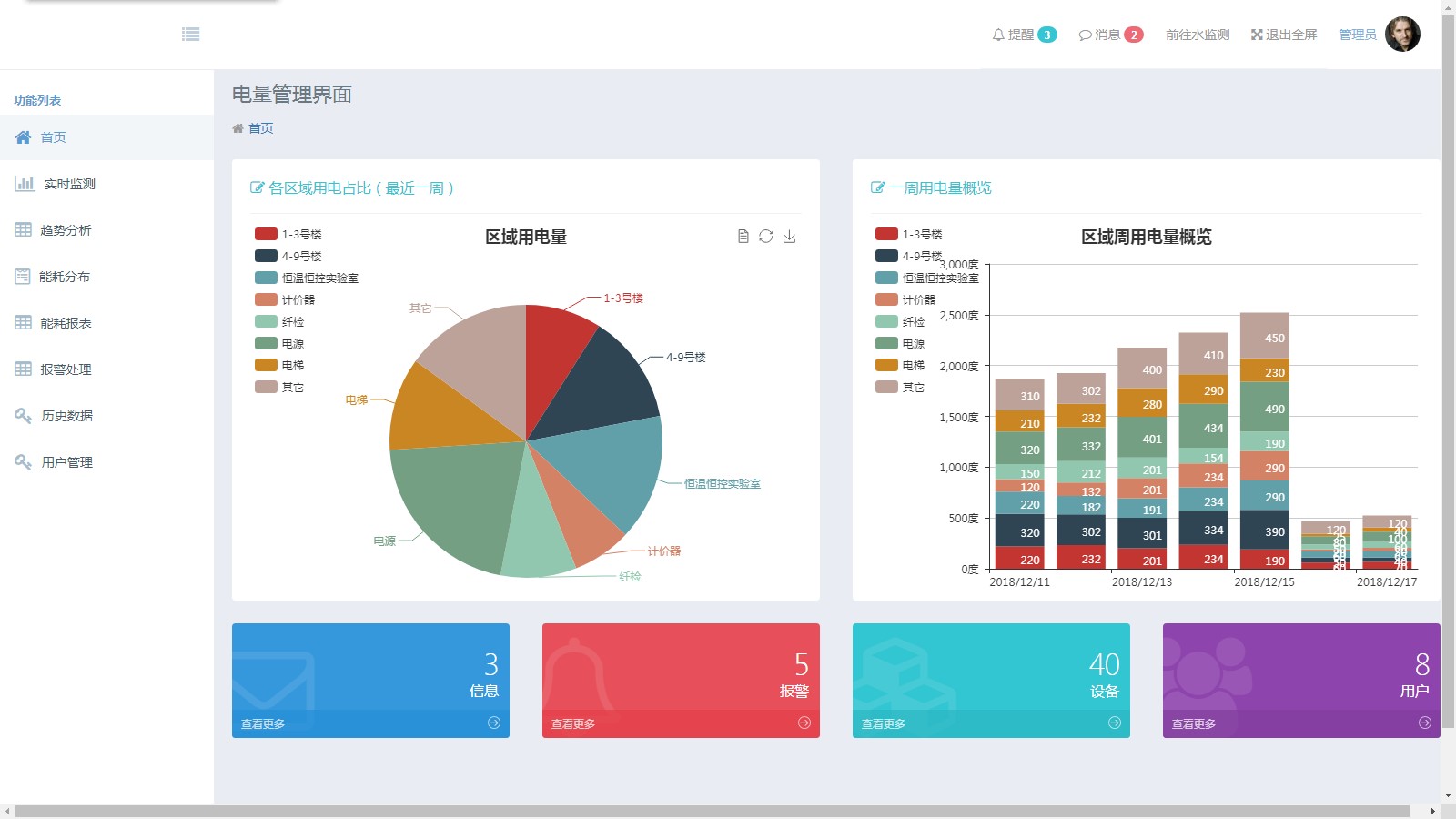Image resolution: width=1456 pixels, height=819 pixels.
Task: Toggle pie legend 4-9号楼
Action: point(288,256)
